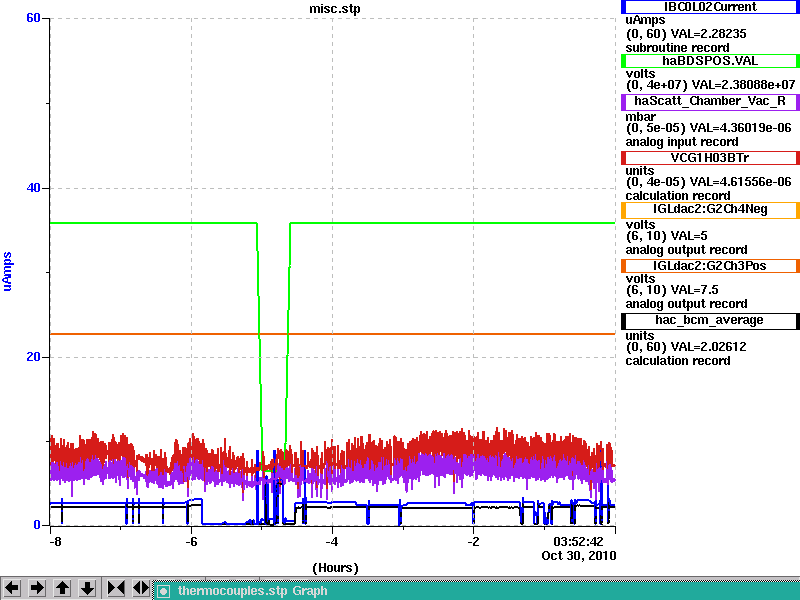Select the haBDSPOS.VAL legend entry
This screenshot has width=800, height=600.
tap(710, 61)
